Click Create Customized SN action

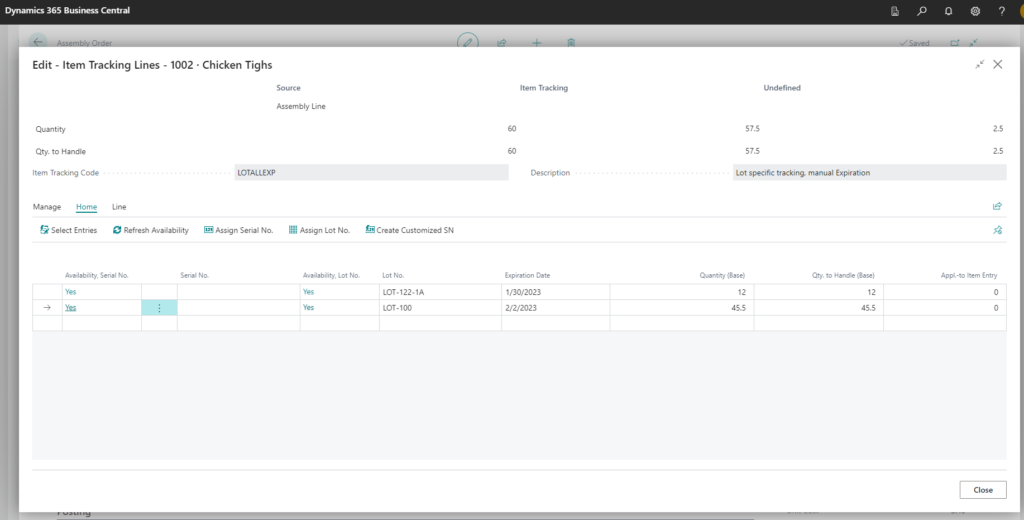[x=409, y=230]
